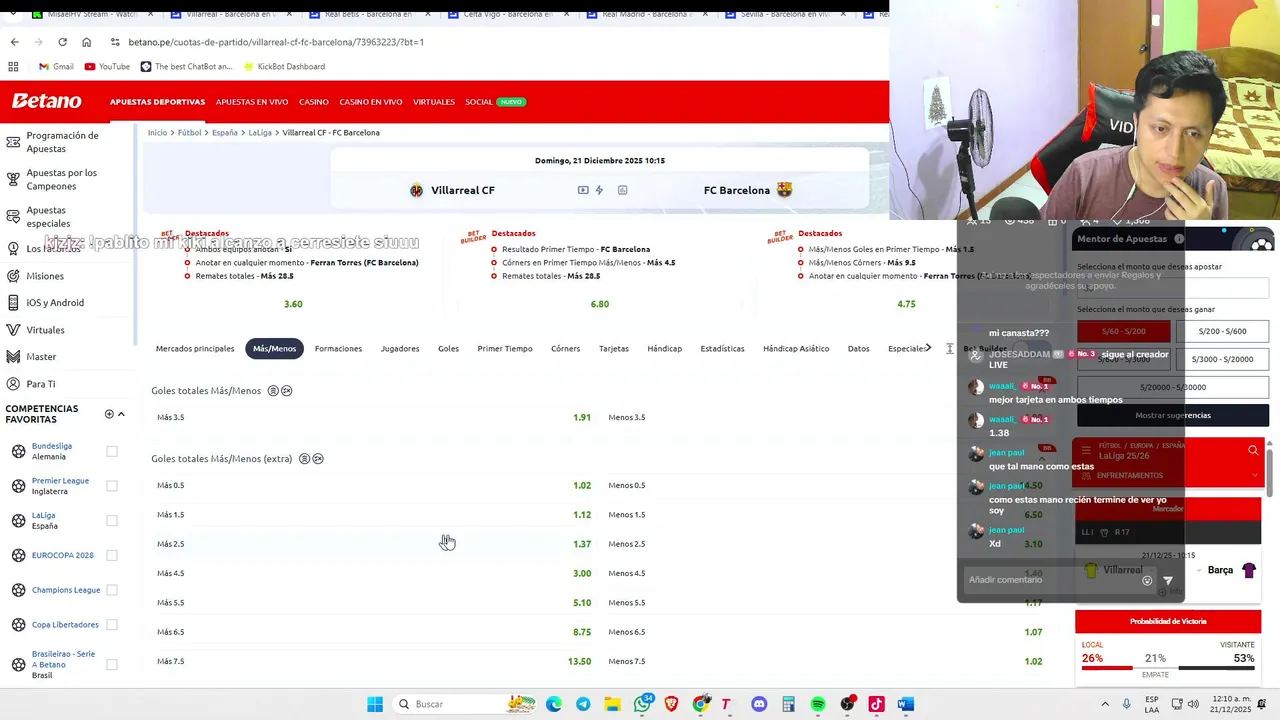The height and width of the screenshot is (720, 1280).
Task: Tick the Bundesliga favorite checkbox
Action: coord(112,452)
